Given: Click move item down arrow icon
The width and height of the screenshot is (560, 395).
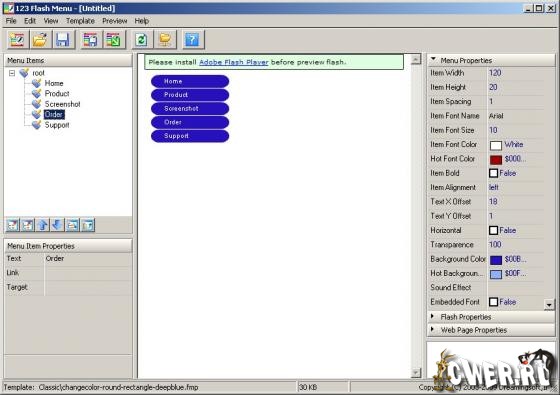Looking at the screenshot, I should coord(58,225).
